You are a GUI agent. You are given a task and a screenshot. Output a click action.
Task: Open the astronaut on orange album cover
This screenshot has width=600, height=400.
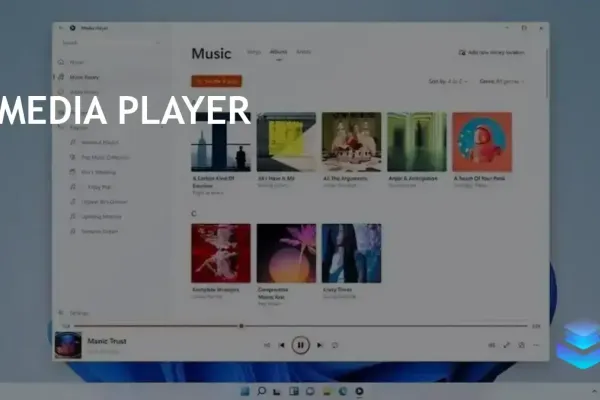(x=482, y=142)
